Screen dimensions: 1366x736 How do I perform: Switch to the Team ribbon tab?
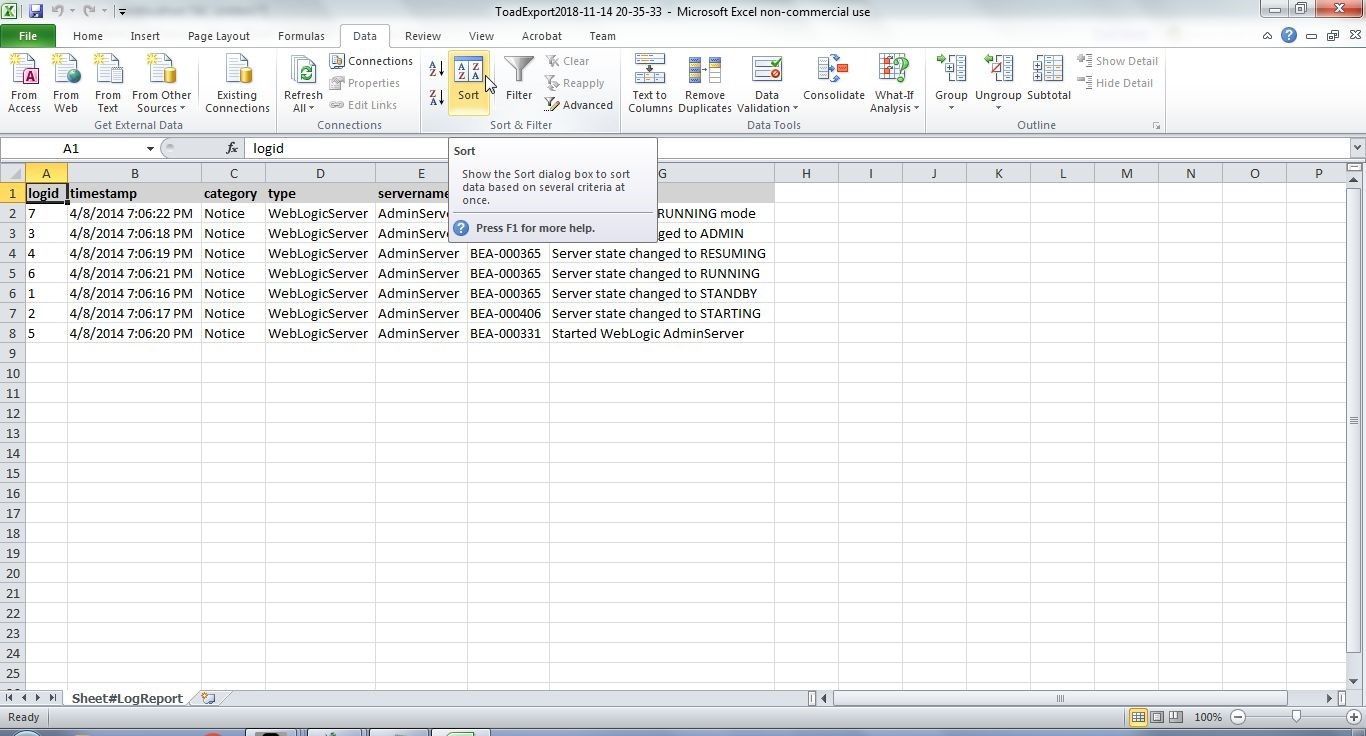pos(602,36)
